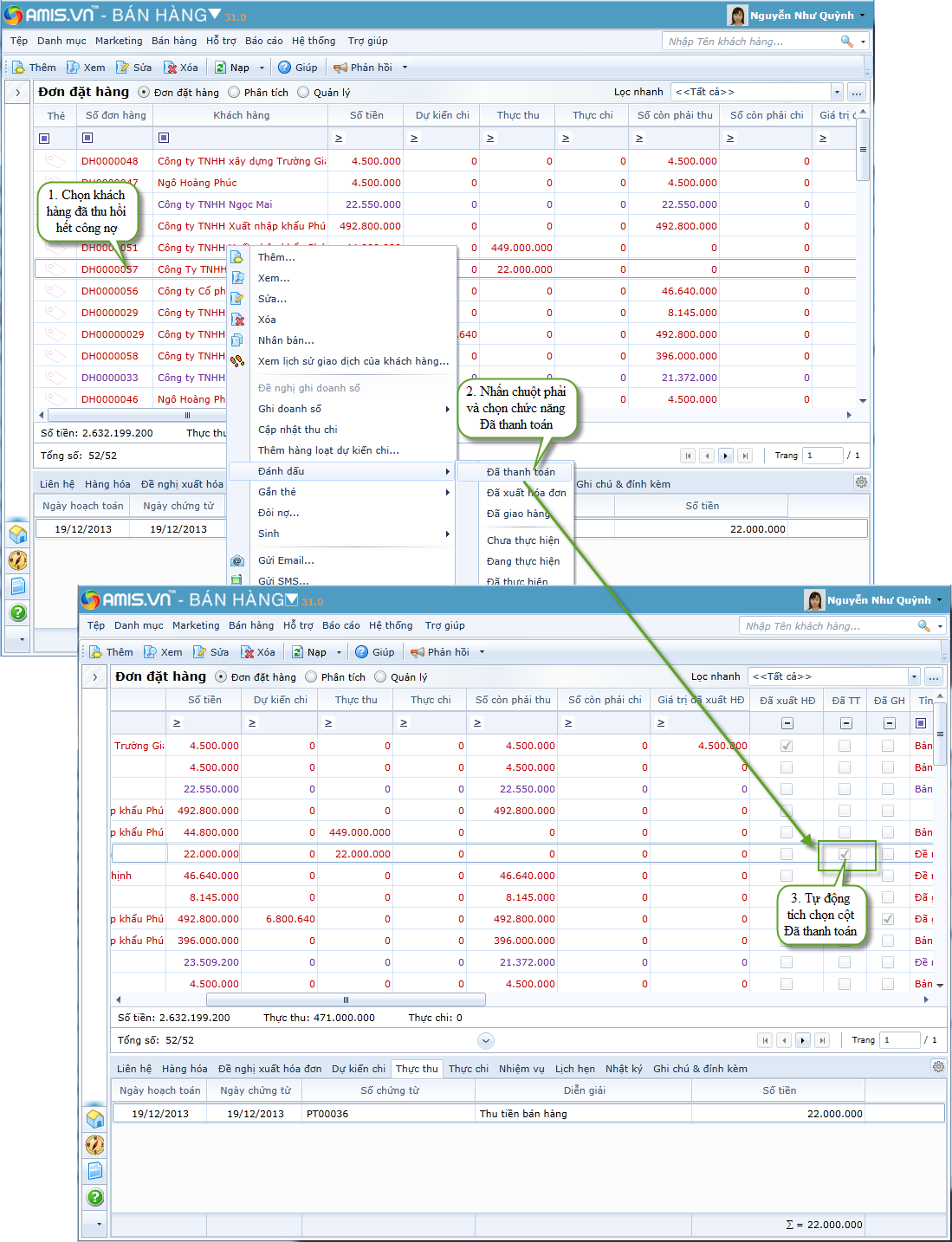952x1242 pixels.
Task: Click round chevron expander beside Tổng số 52/52
Action: tap(486, 1040)
